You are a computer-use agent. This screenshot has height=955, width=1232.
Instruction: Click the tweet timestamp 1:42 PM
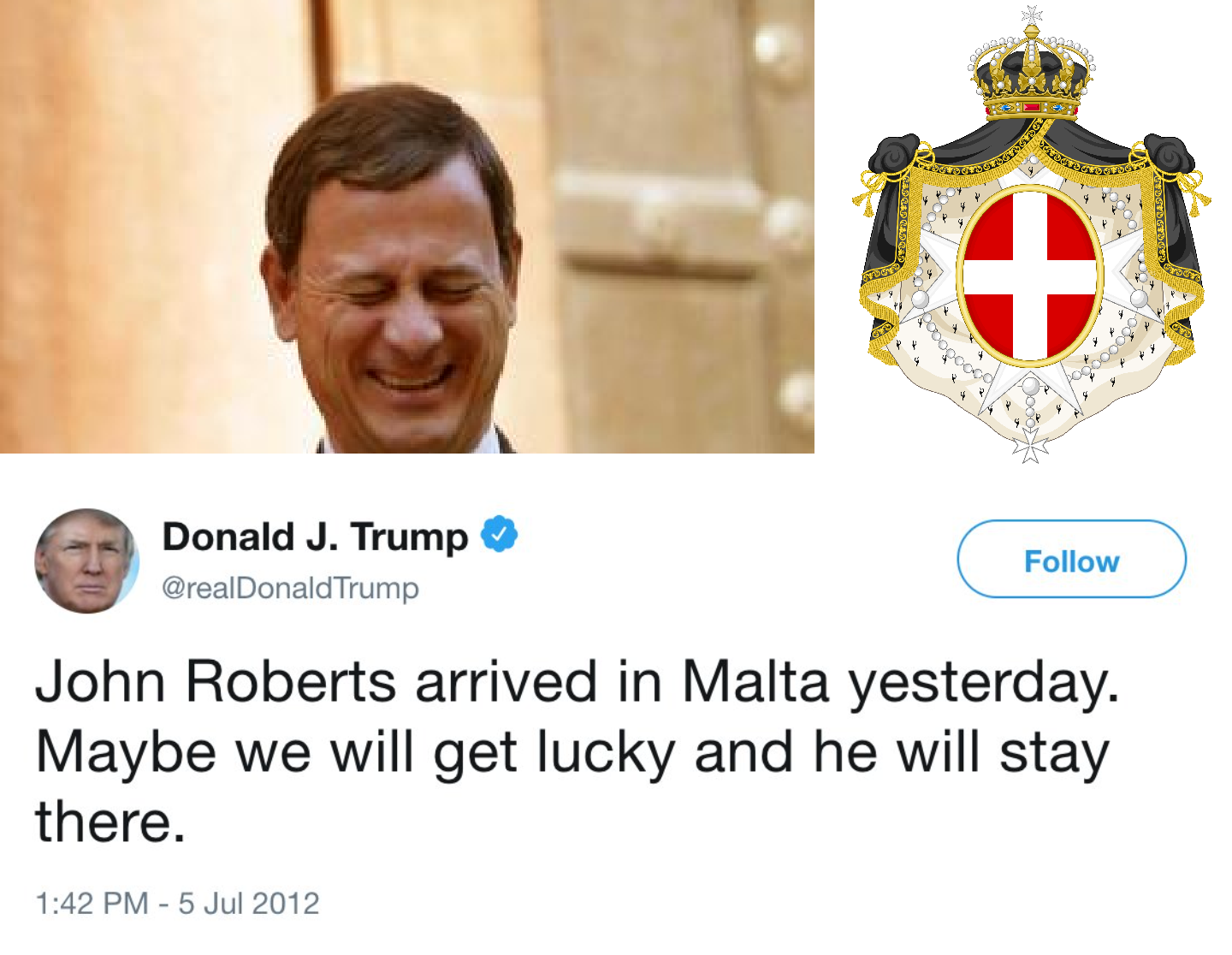(92, 903)
